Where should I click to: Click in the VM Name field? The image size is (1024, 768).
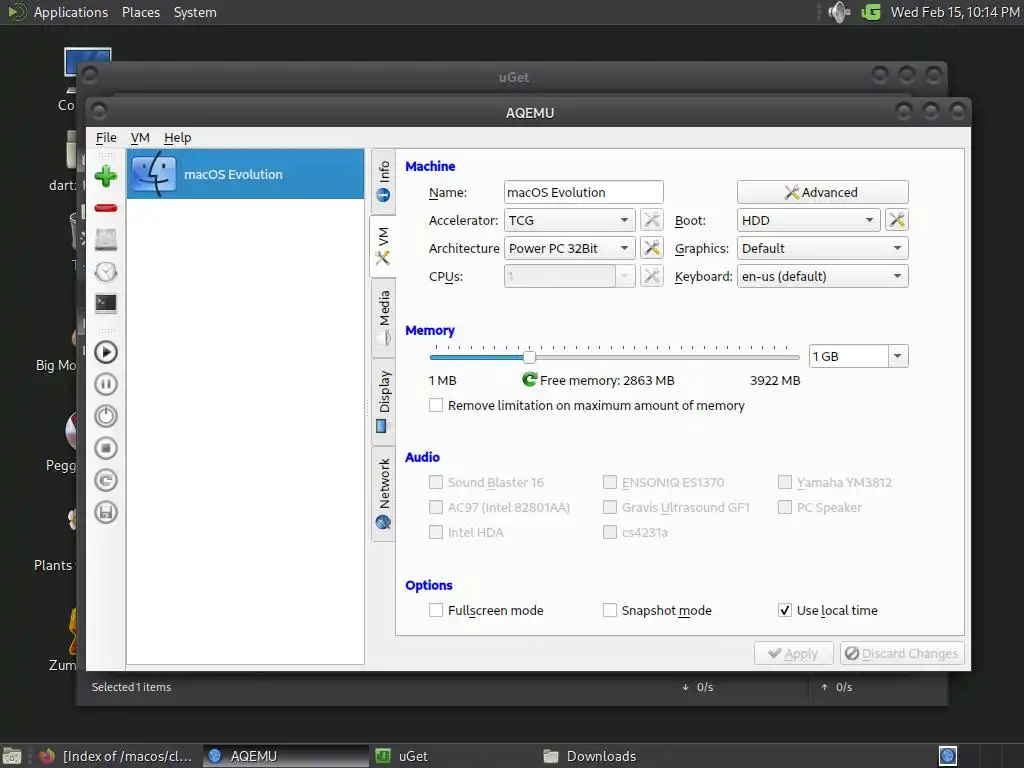pyautogui.click(x=584, y=192)
